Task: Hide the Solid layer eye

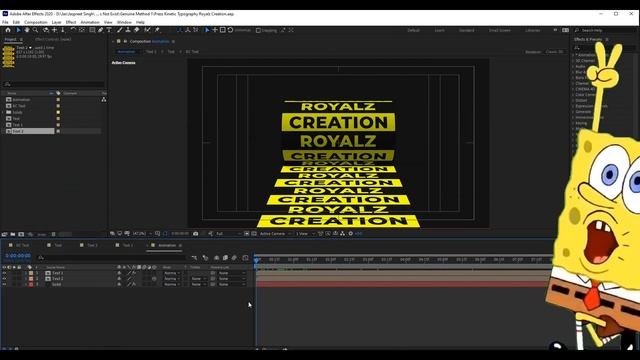Action: pyautogui.click(x=4, y=284)
